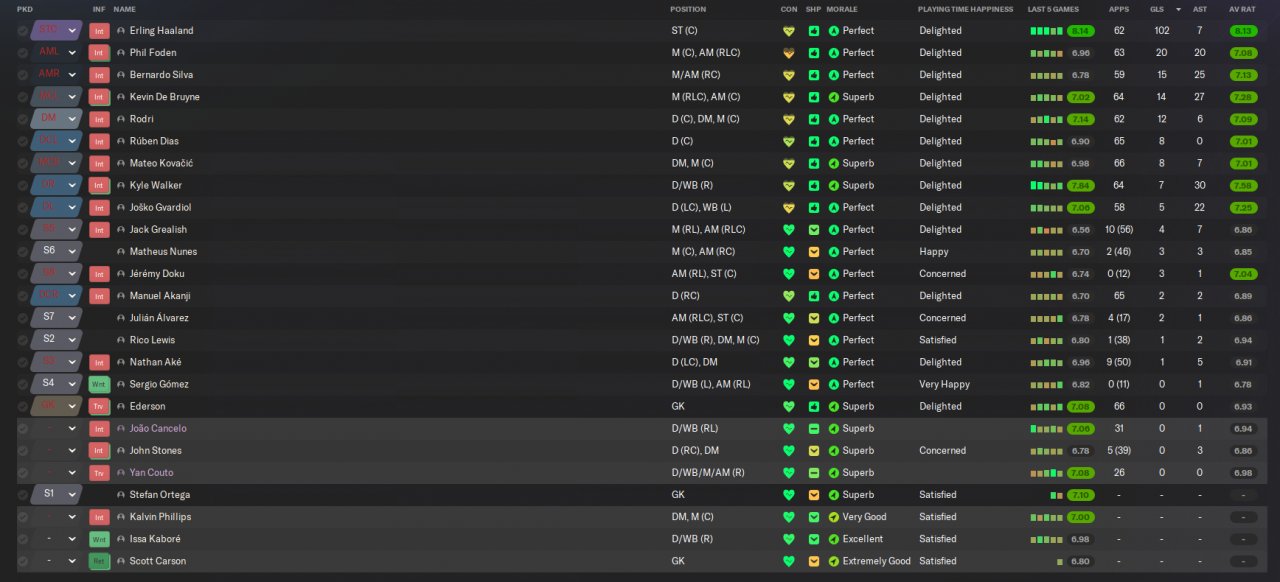Click the match sharpness icon for Rico Lewis

pos(814,340)
